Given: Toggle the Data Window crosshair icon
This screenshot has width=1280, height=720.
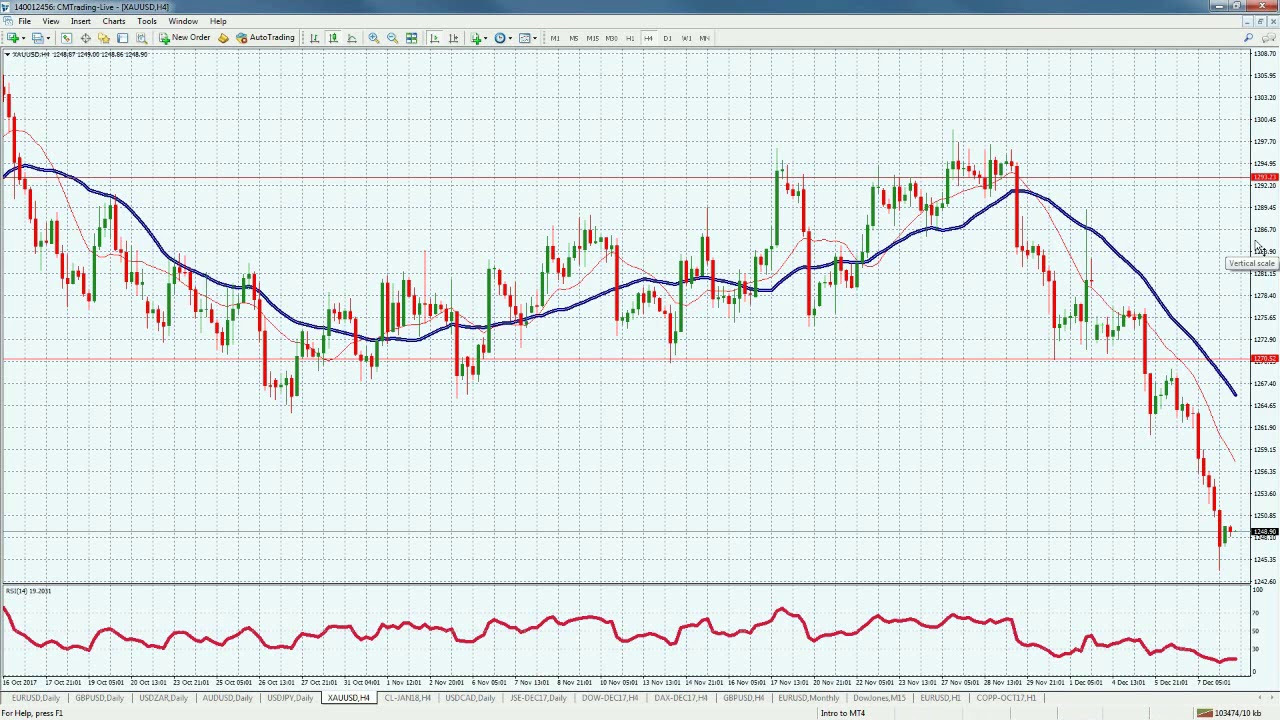Looking at the screenshot, I should pyautogui.click(x=85, y=38).
